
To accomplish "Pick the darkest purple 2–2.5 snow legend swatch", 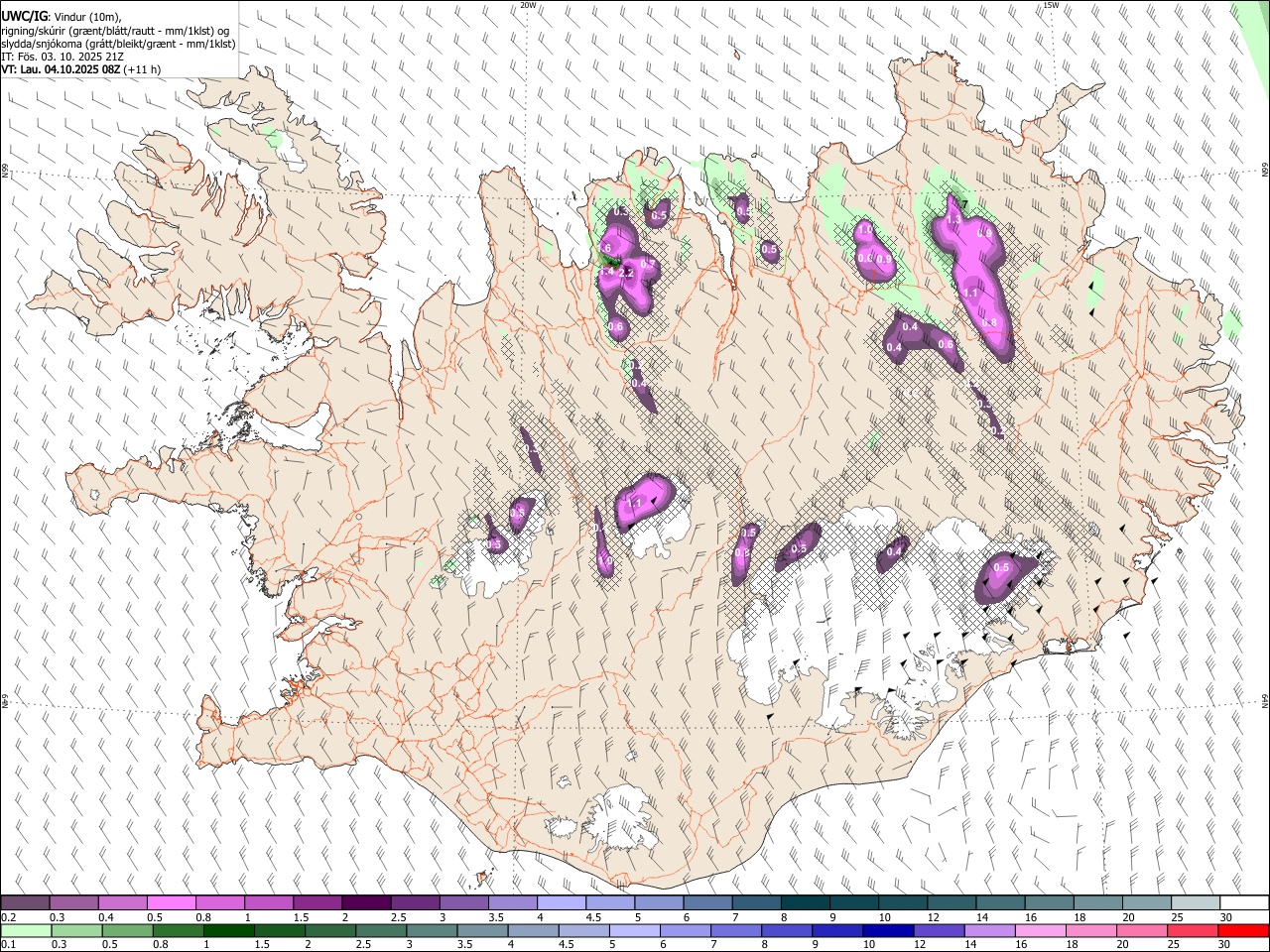I will click(x=366, y=903).
